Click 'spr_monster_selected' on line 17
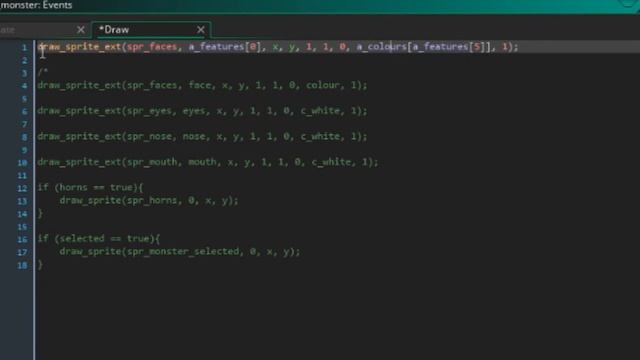This screenshot has height=360, width=640. pyautogui.click(x=183, y=251)
